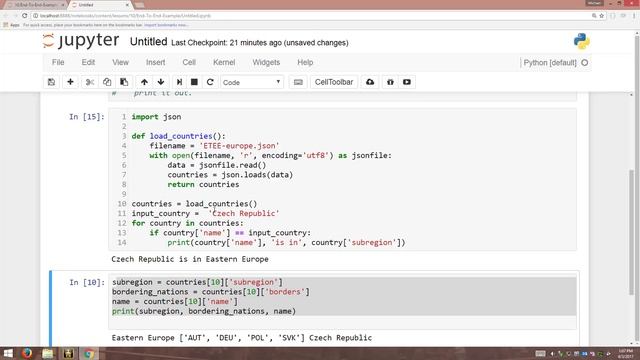Click the save and checkpoint icon
Image resolution: width=640 pixels, height=360 pixels.
(x=51, y=82)
